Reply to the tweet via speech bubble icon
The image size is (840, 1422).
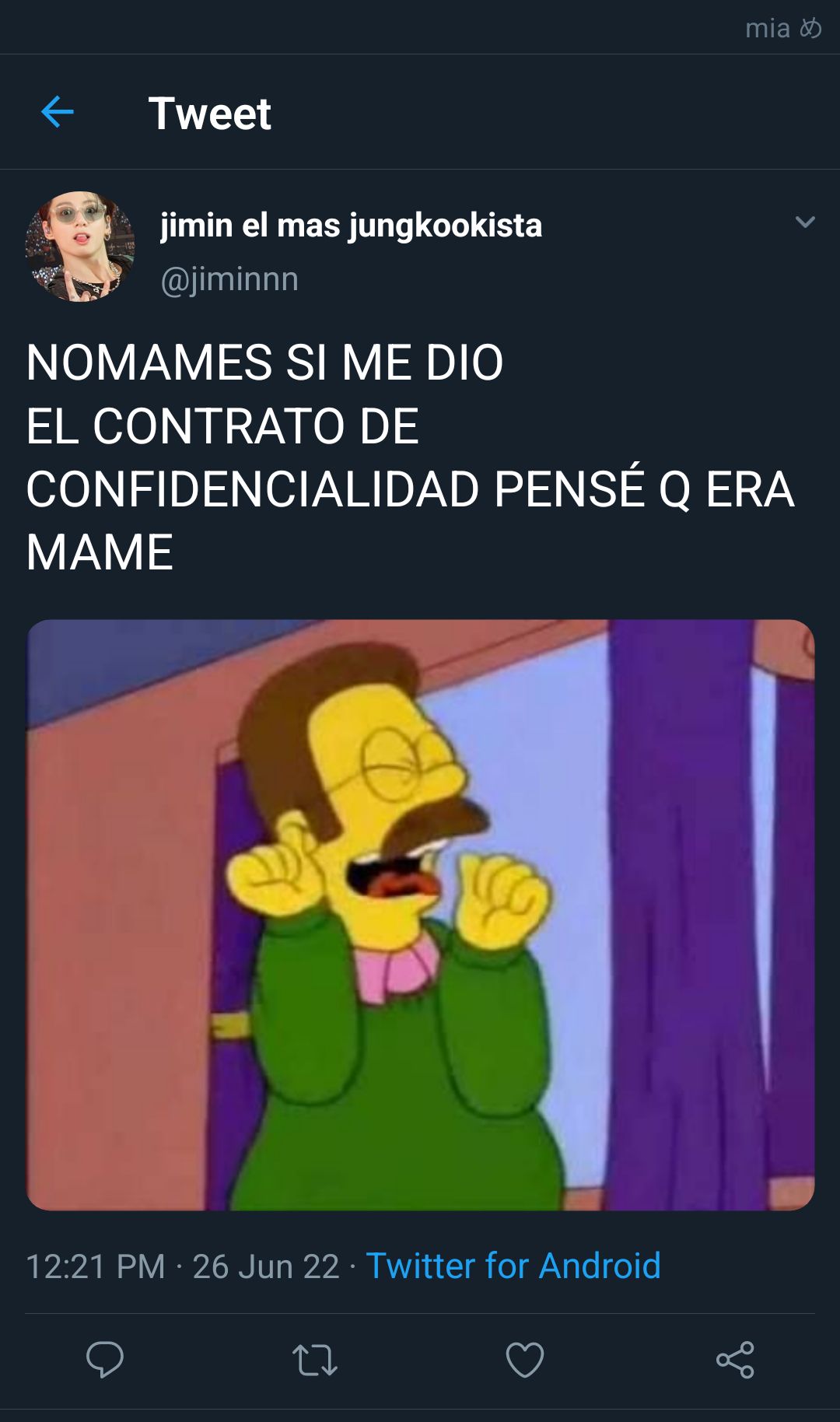105,1359
